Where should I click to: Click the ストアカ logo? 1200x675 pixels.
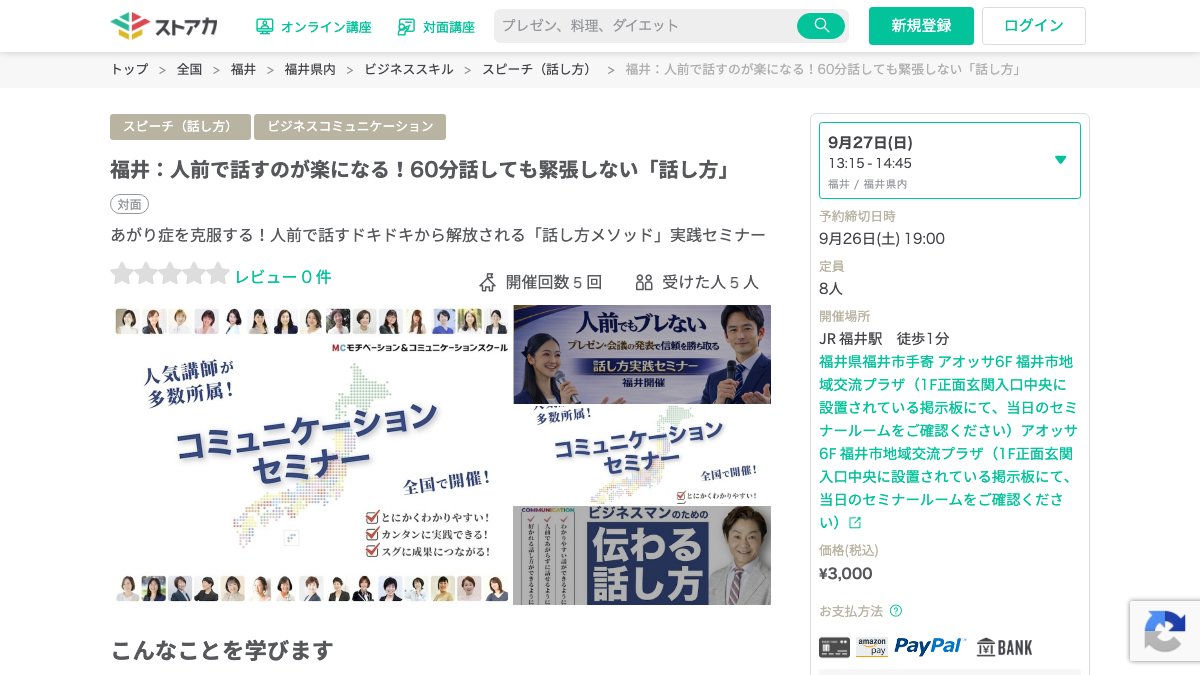click(163, 26)
